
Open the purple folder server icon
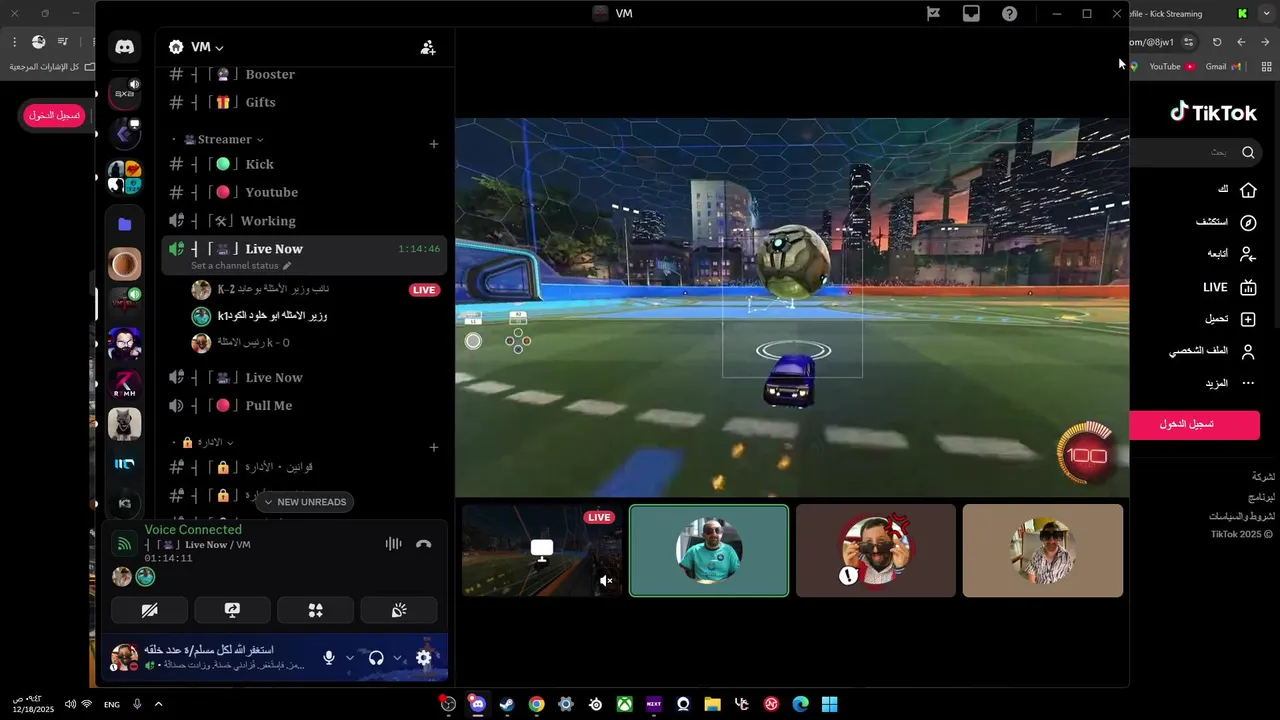[125, 224]
